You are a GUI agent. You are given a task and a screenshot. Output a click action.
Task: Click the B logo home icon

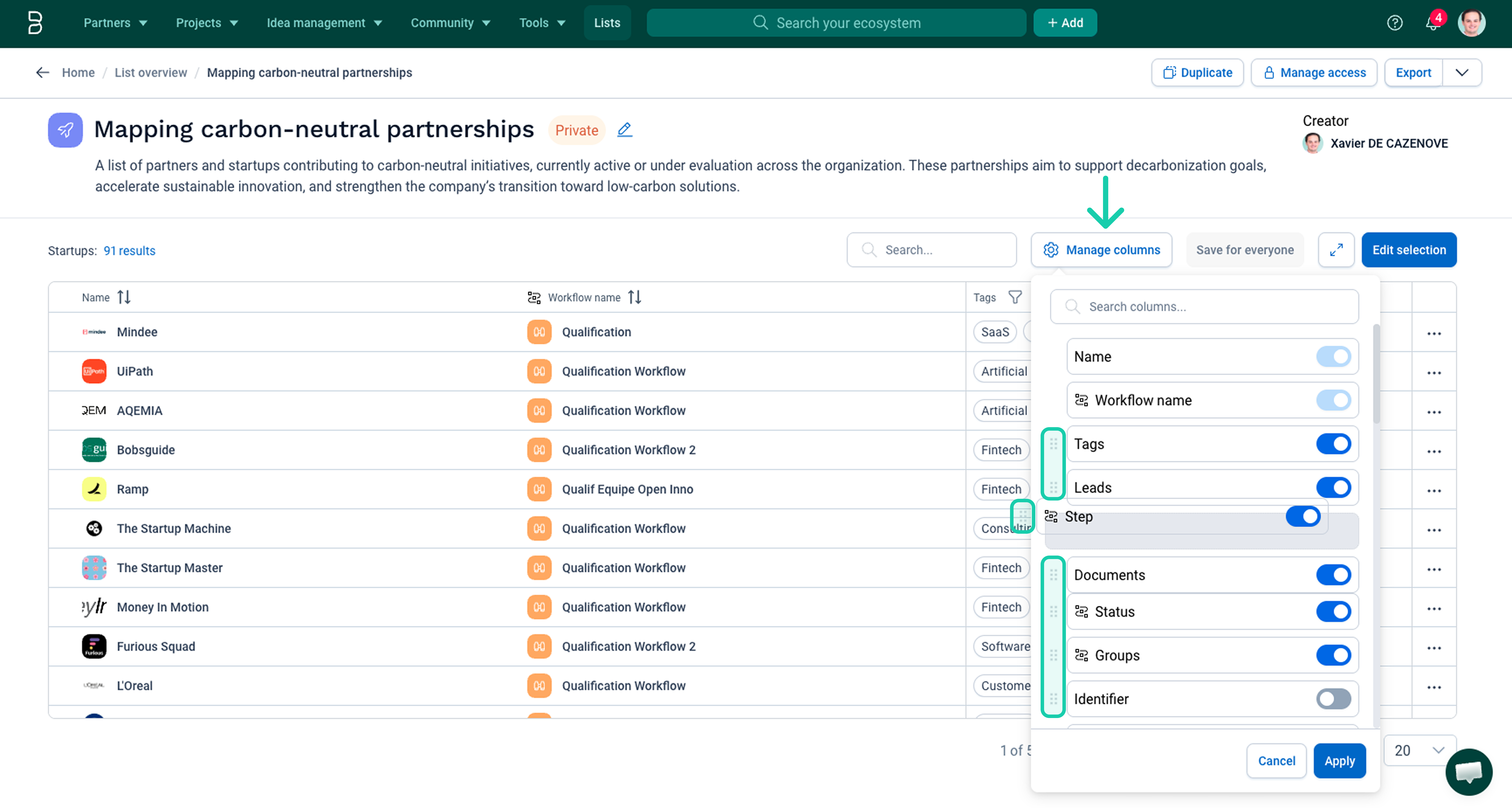[35, 23]
